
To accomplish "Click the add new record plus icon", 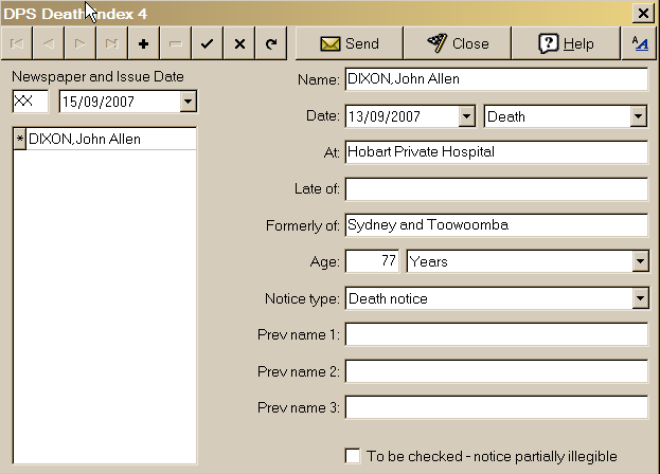I will click(x=143, y=44).
